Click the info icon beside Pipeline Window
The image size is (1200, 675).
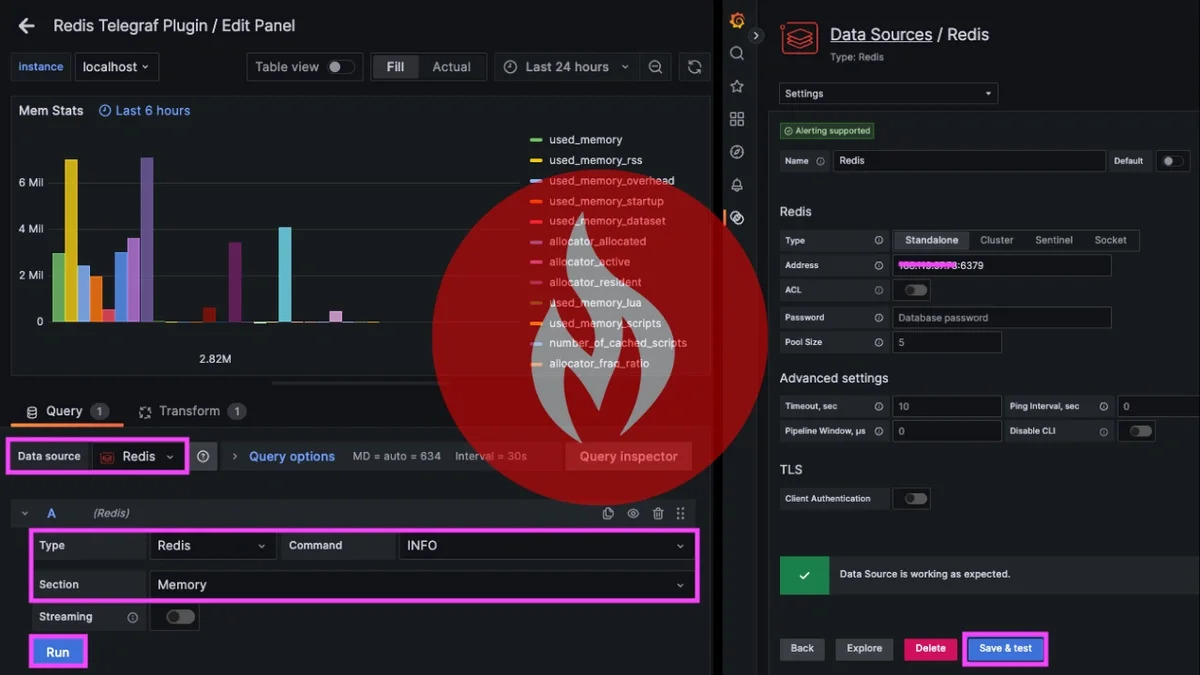click(x=879, y=431)
